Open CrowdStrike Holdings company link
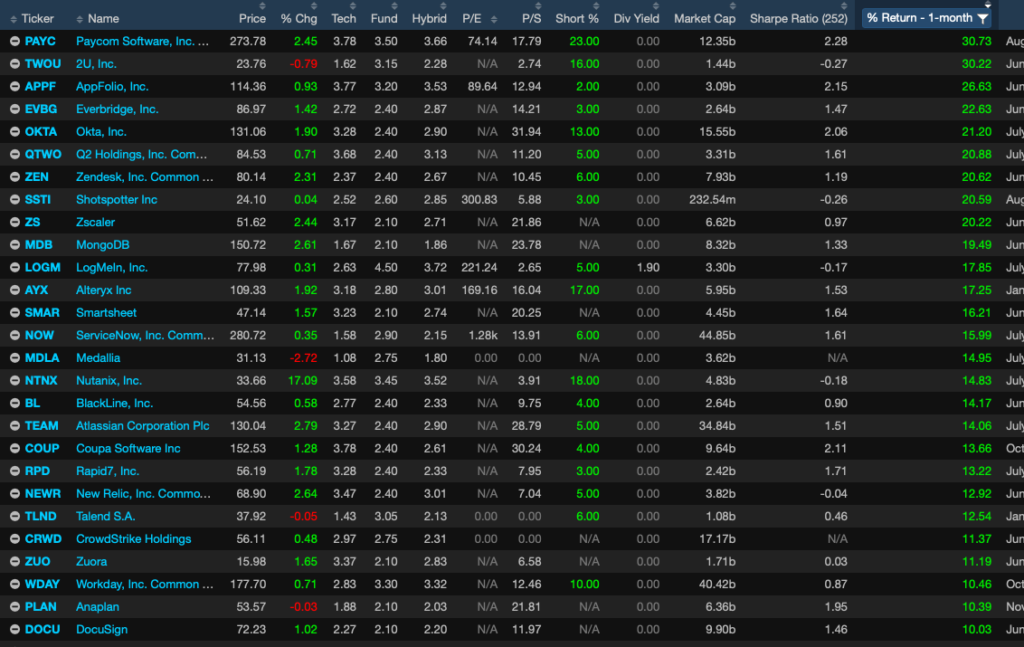This screenshot has width=1024, height=647. pyautogui.click(x=133, y=539)
